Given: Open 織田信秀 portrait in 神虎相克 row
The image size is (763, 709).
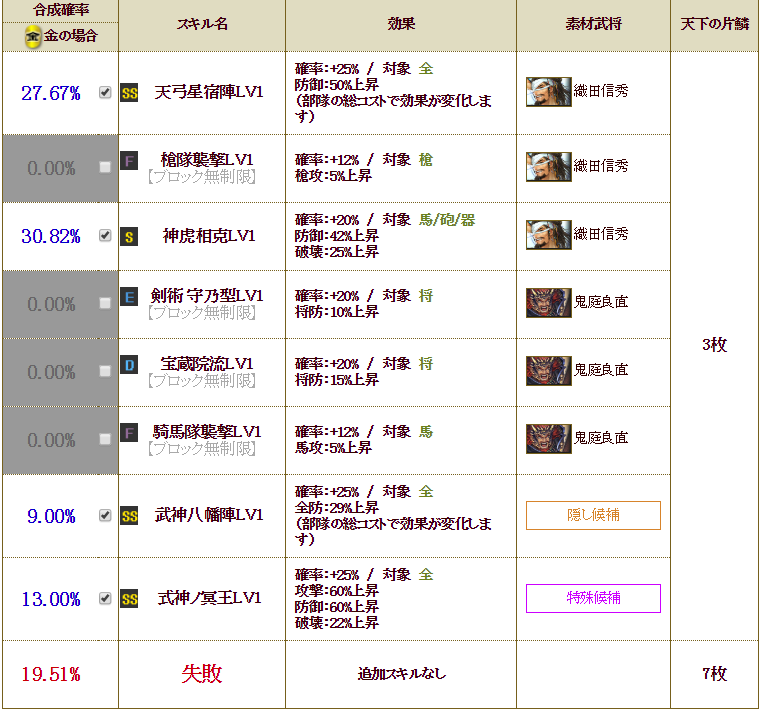Looking at the screenshot, I should pyautogui.click(x=548, y=235).
